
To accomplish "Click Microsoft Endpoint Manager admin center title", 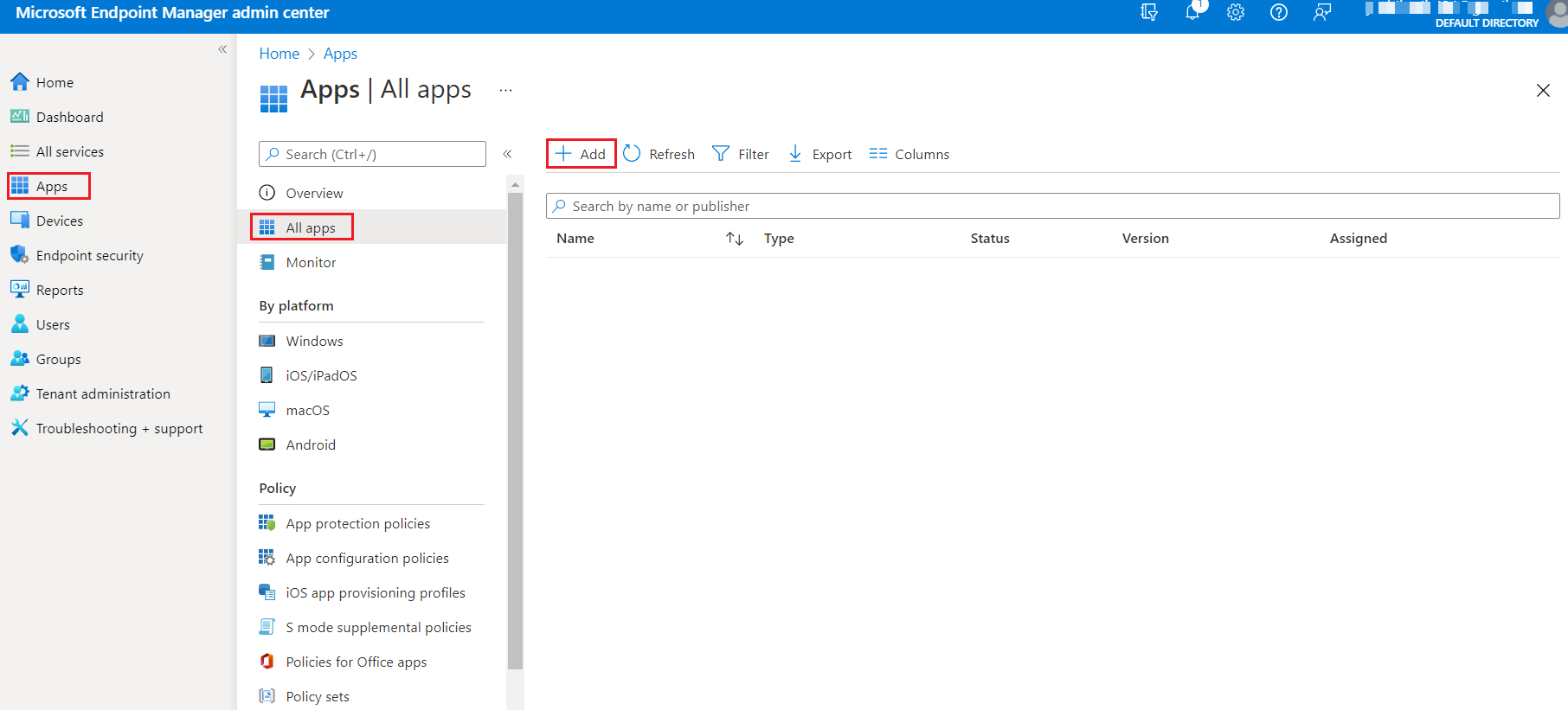I will click(172, 13).
